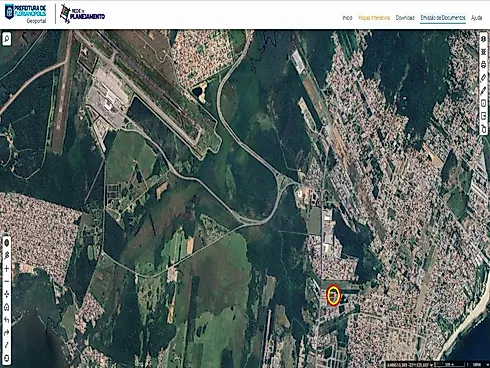Select the ruler measure tool
490x368 pixels.
484,78
